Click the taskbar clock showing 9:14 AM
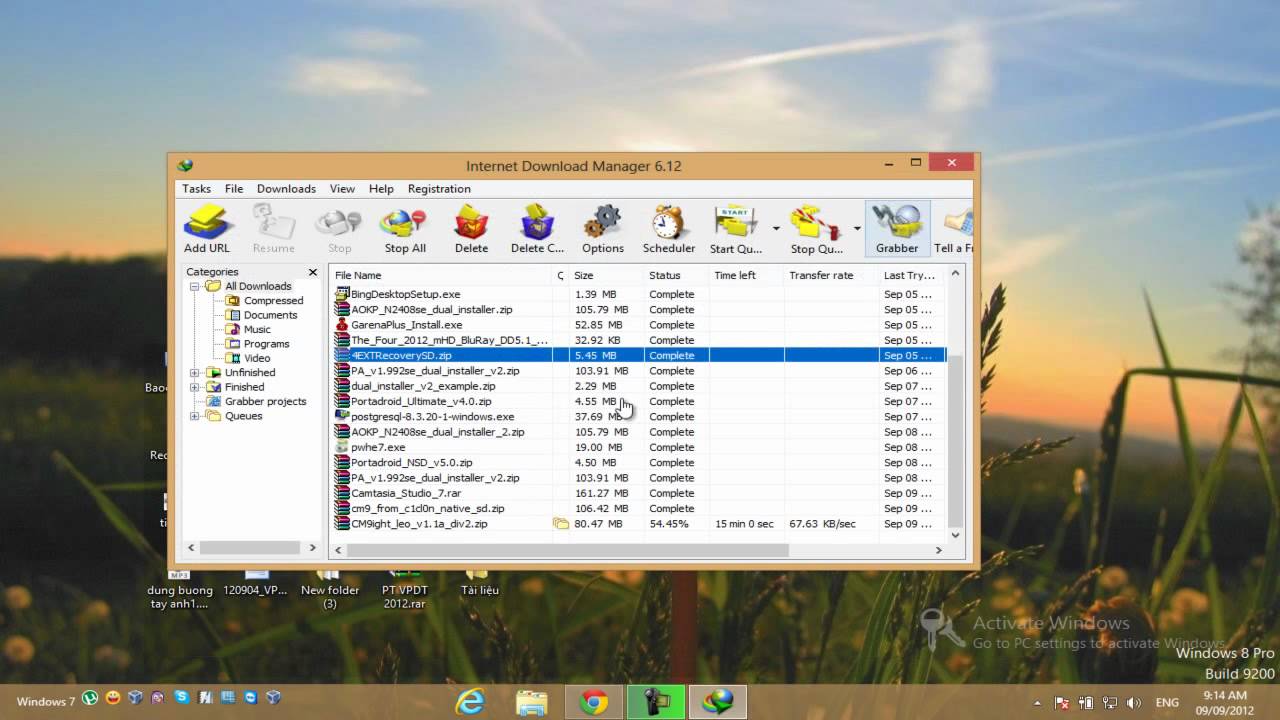Viewport: 1280px width, 720px height. click(x=1225, y=702)
